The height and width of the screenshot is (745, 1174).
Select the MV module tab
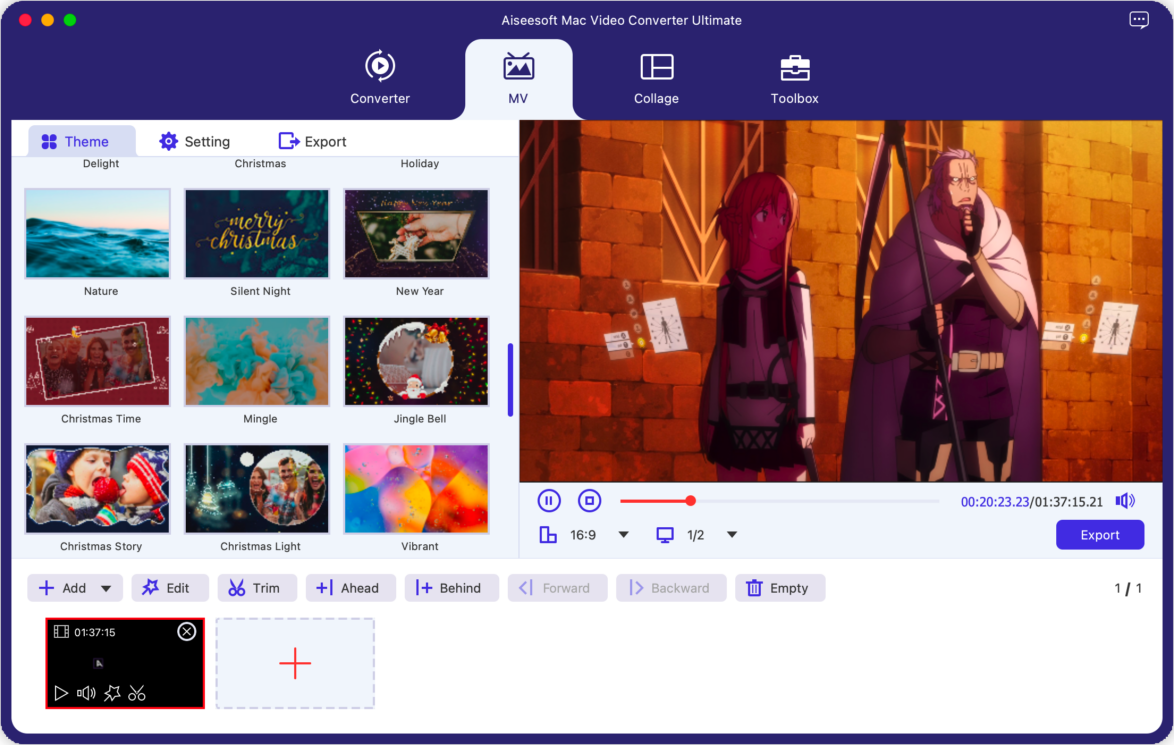pyautogui.click(x=518, y=78)
